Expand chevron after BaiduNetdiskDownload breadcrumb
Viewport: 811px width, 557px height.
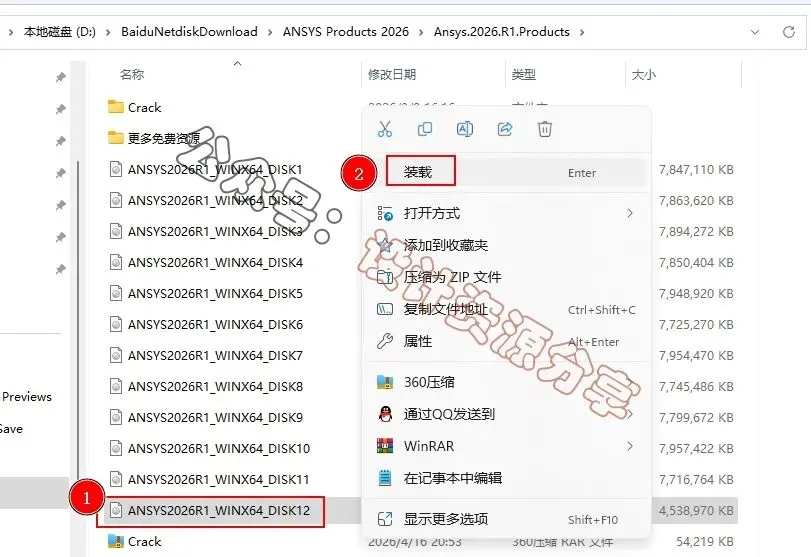(270, 32)
